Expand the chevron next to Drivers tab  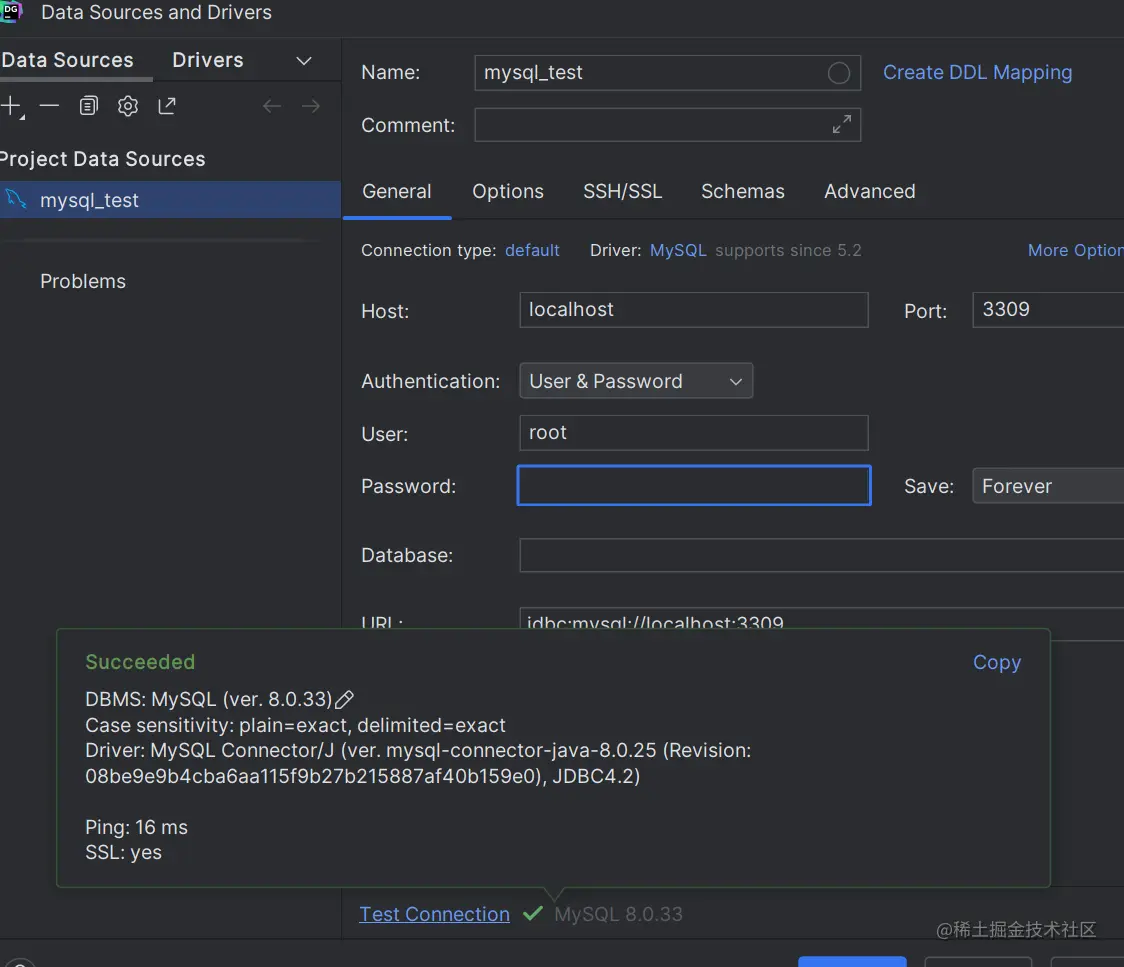pos(304,61)
